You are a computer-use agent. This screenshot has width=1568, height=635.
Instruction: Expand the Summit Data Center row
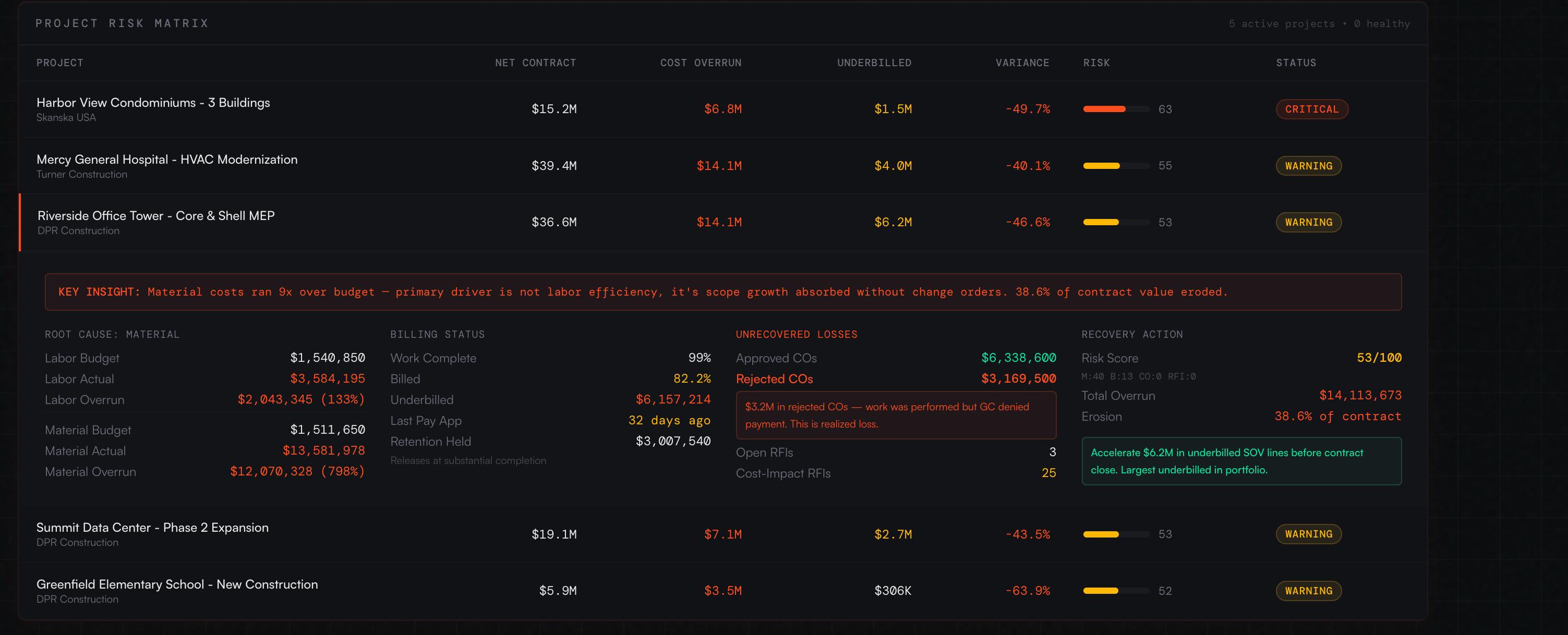coord(152,528)
